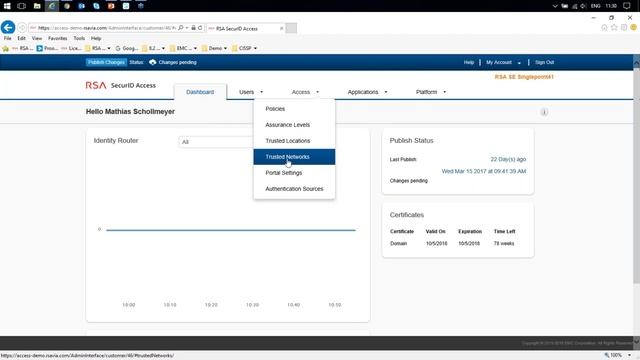Refresh the page with the reload icon
This screenshot has width=640, height=360.
tap(200, 28)
